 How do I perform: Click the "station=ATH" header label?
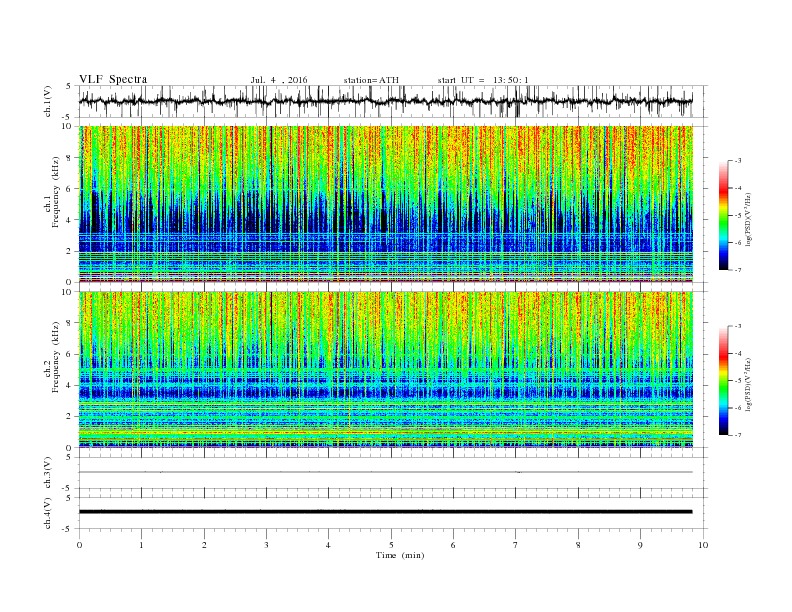371,80
